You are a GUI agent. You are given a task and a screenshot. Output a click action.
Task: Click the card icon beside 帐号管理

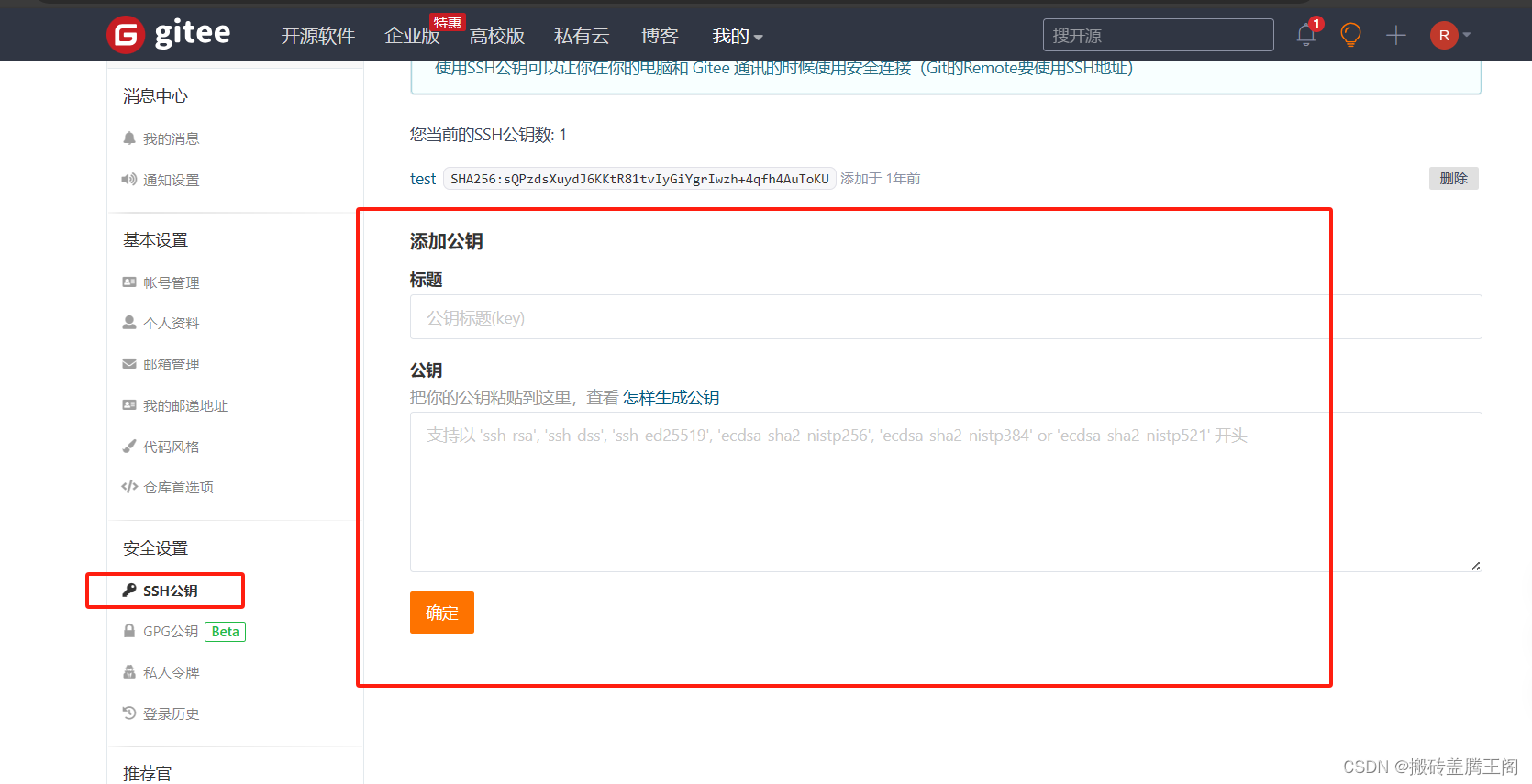(x=129, y=282)
